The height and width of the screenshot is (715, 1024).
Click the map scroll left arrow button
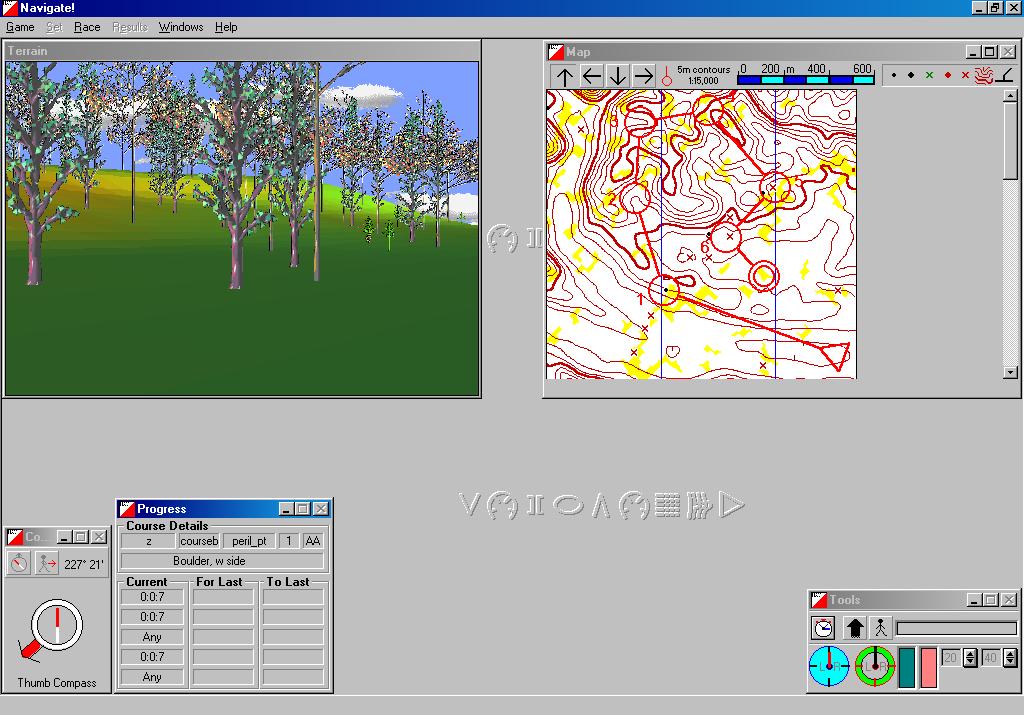tap(591, 75)
